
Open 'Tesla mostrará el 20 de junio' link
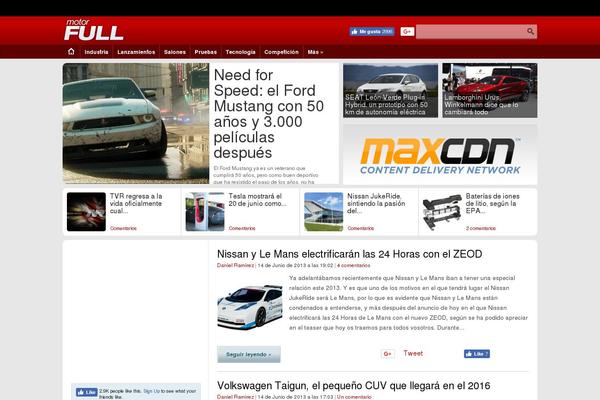257,200
